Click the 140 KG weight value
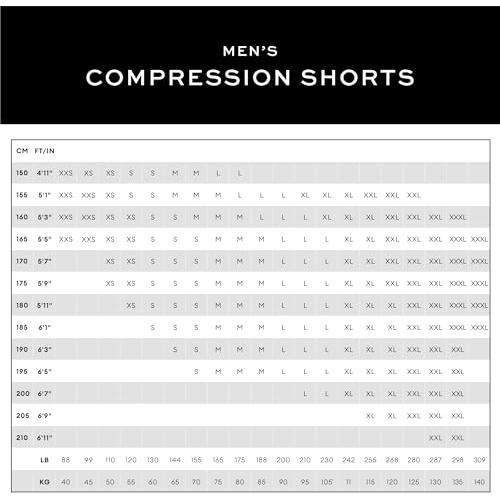Viewport: 500px width, 500px height. point(479,482)
